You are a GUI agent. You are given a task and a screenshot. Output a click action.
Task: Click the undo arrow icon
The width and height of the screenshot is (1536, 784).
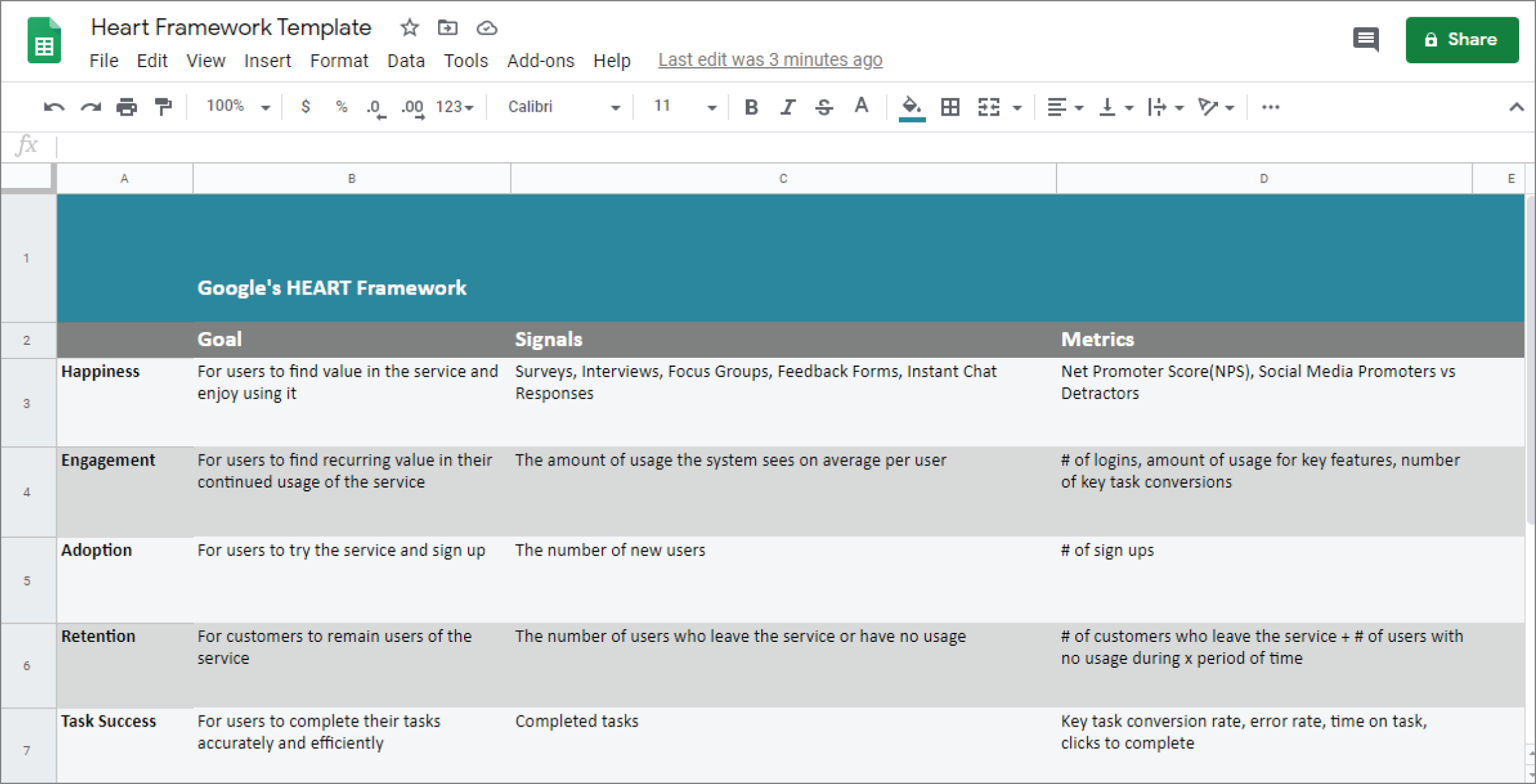pos(54,107)
